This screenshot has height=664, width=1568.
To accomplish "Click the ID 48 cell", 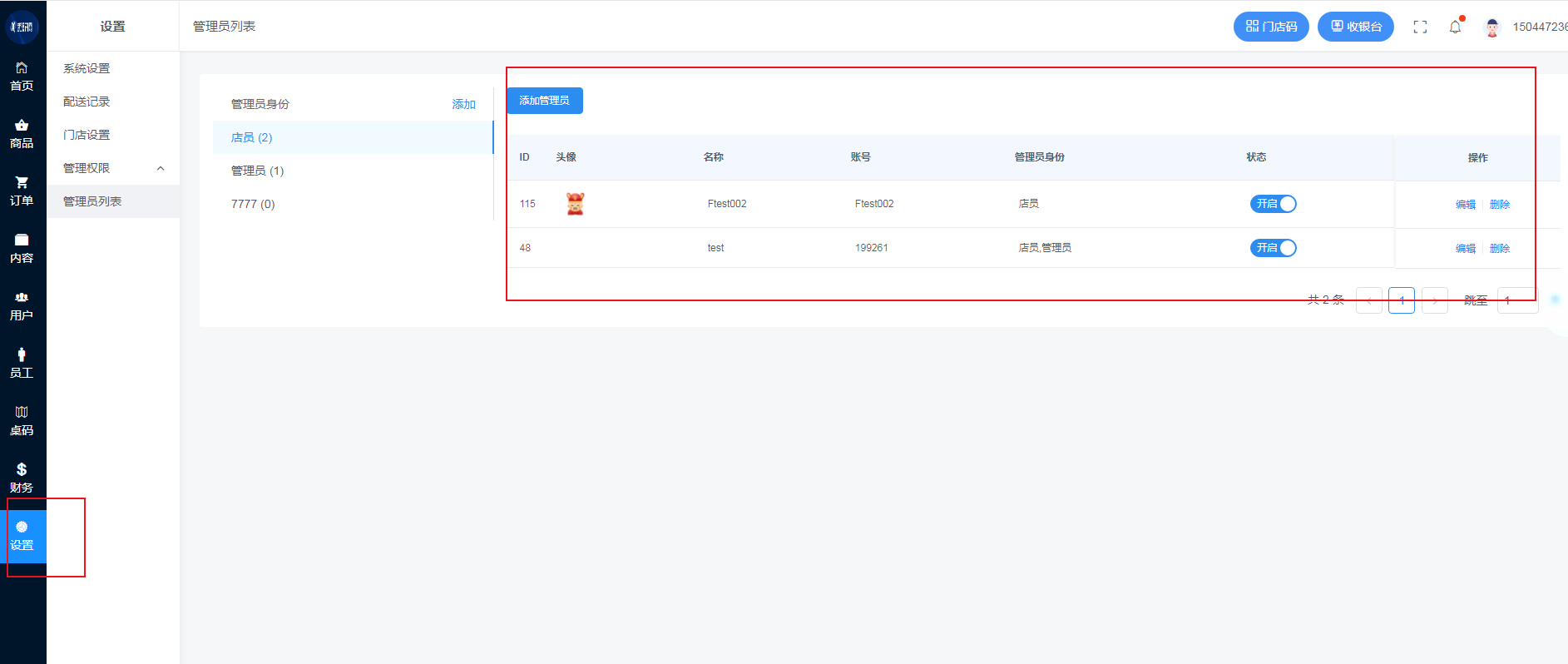I will tap(525, 248).
